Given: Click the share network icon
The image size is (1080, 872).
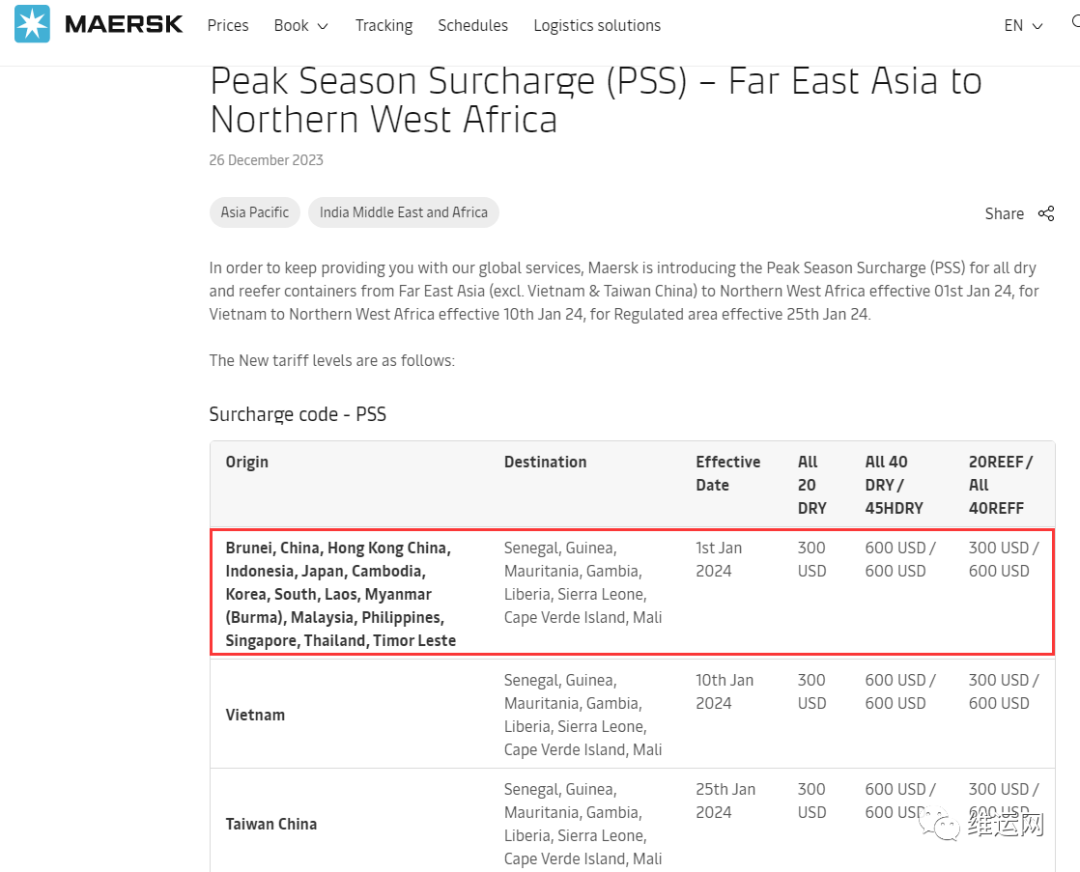Looking at the screenshot, I should (x=1046, y=214).
